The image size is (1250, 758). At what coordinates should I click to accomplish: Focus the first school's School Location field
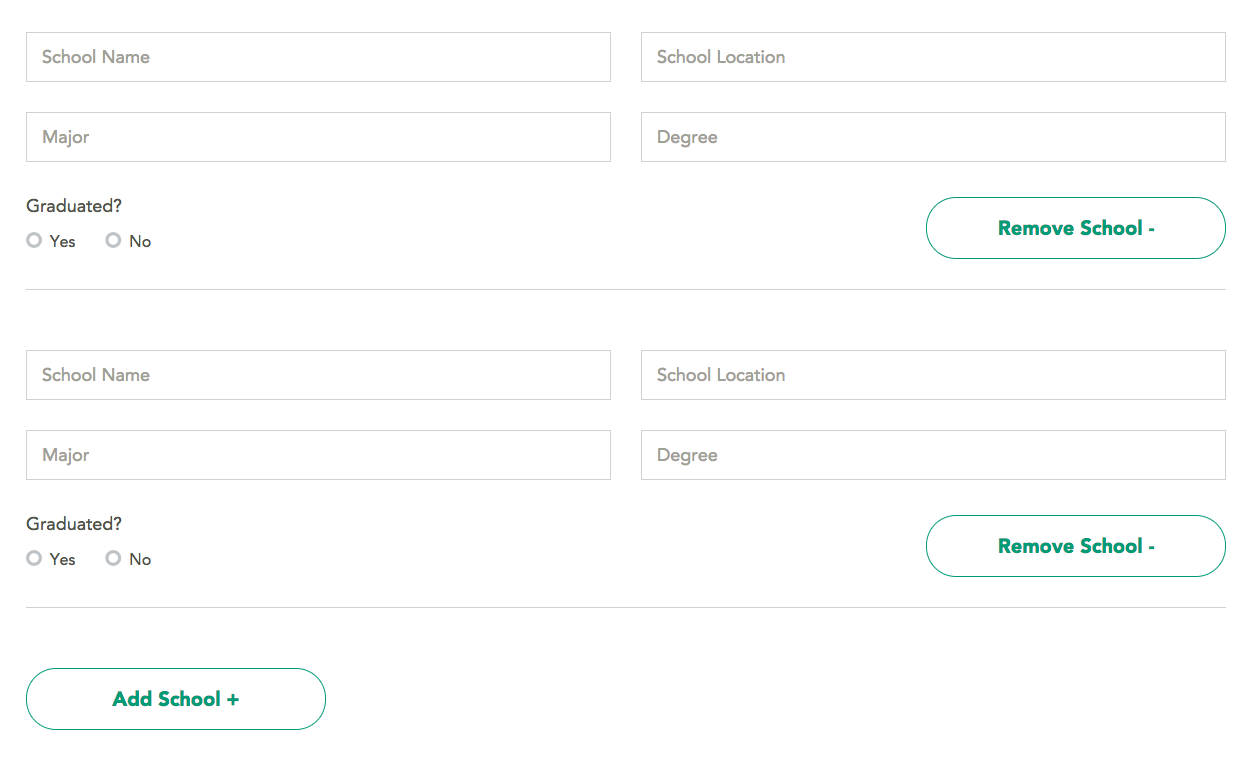click(933, 57)
